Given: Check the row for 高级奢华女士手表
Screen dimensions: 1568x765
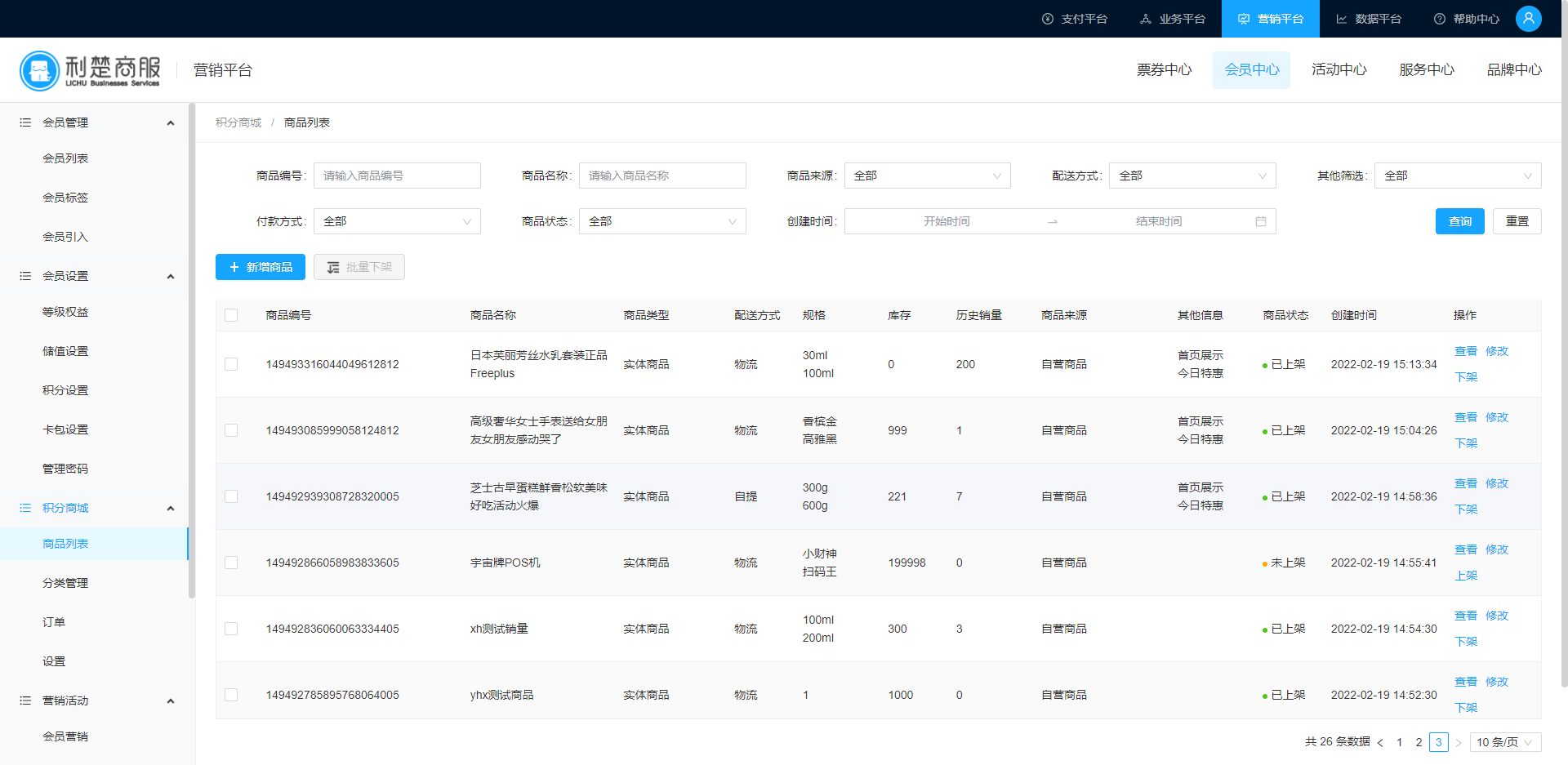Looking at the screenshot, I should tap(231, 430).
